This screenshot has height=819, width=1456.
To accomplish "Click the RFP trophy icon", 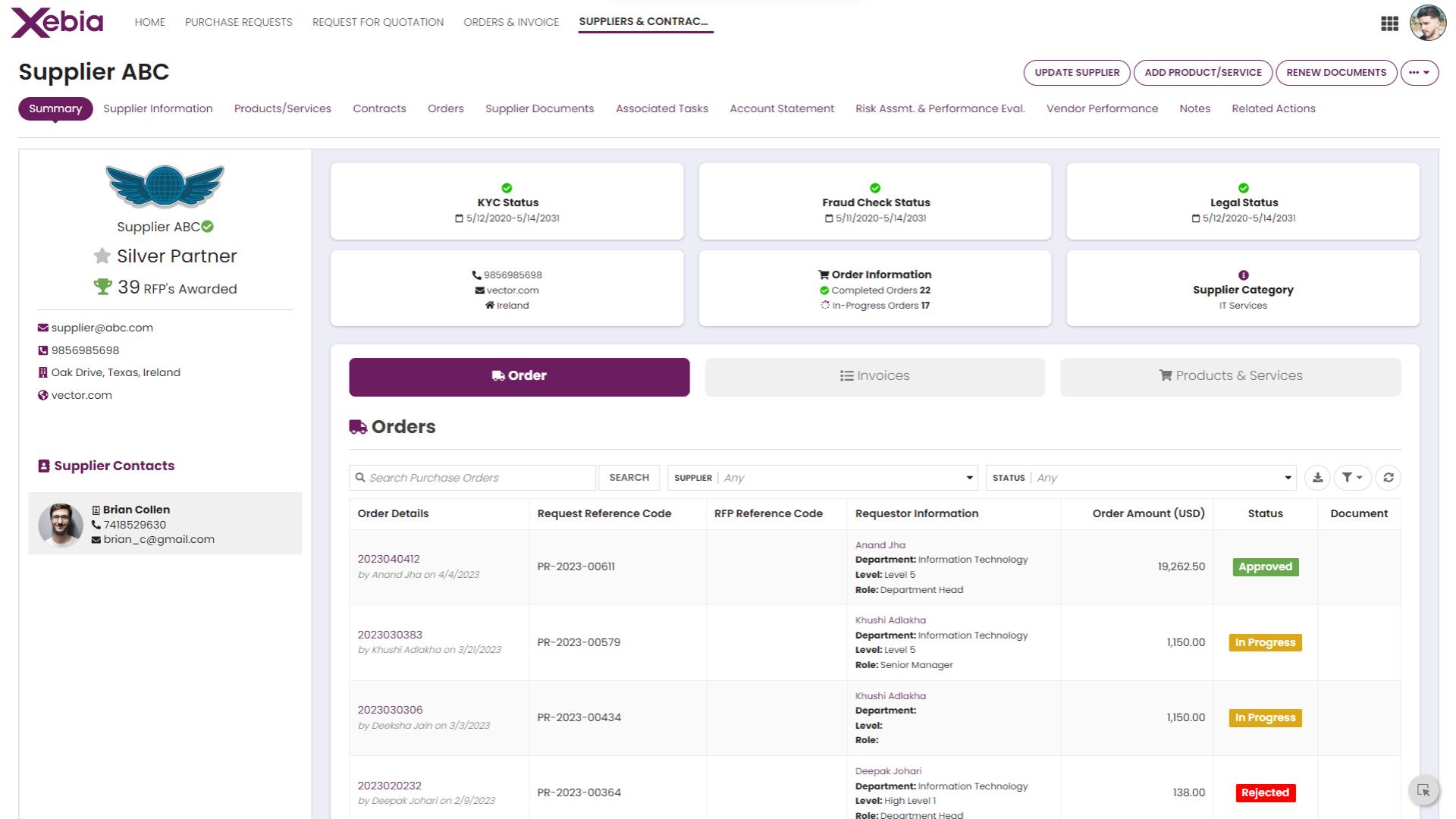I will 102,287.
